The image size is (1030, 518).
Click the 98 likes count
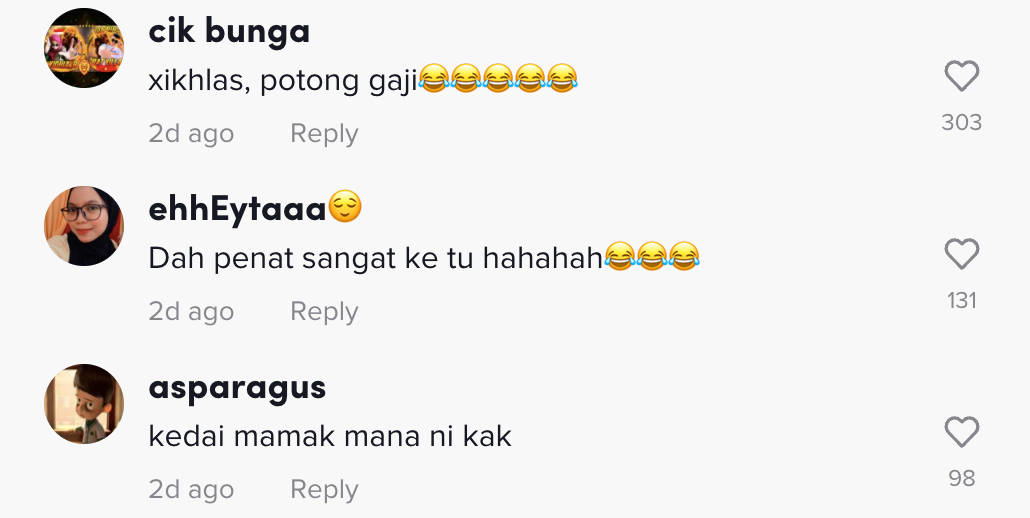(x=961, y=478)
